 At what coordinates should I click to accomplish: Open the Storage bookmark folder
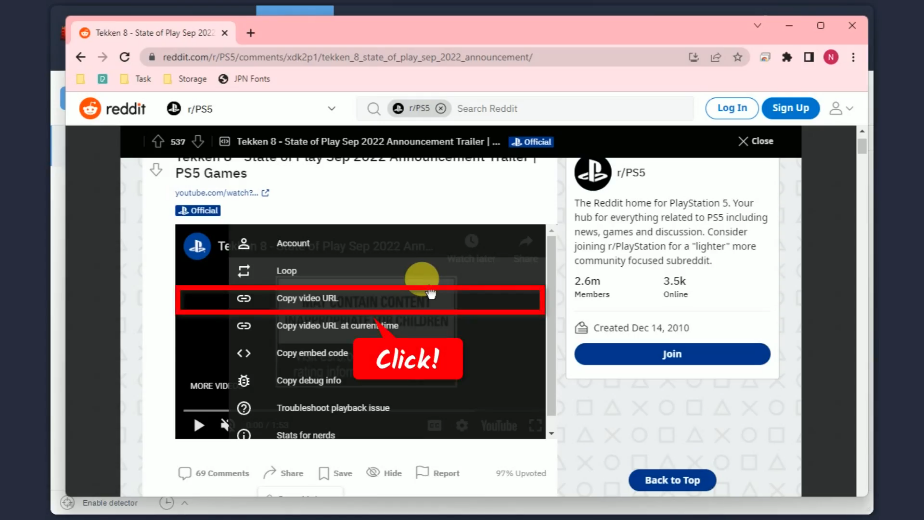coord(185,79)
